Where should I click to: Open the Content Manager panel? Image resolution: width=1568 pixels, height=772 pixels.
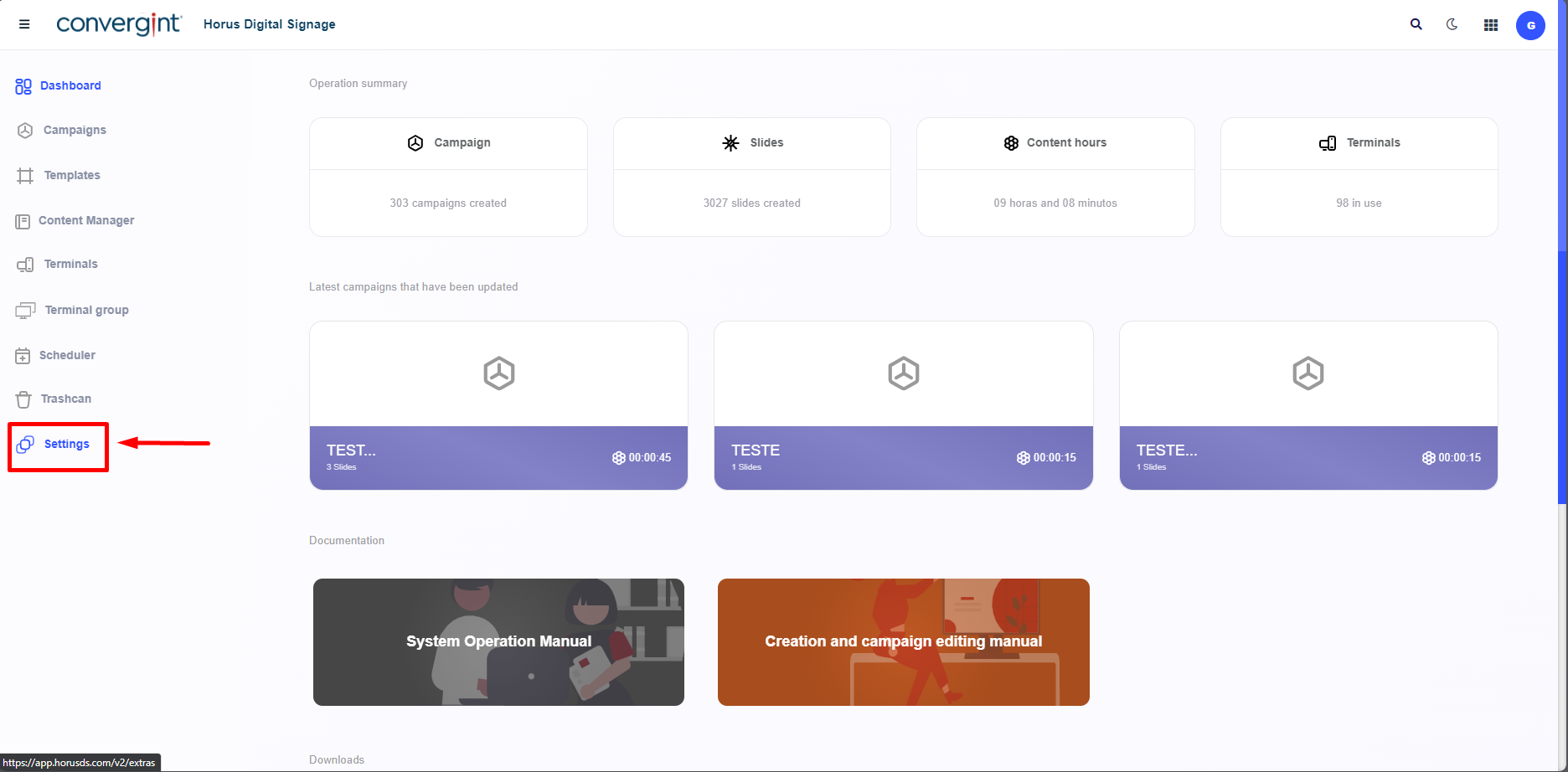pos(85,220)
